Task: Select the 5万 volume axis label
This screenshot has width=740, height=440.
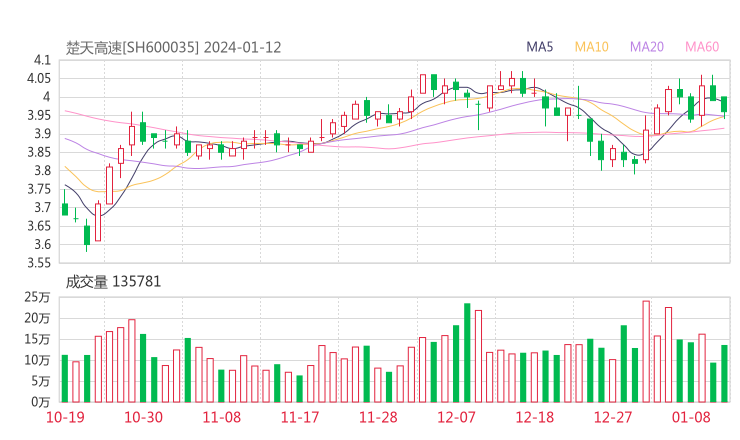Action: [x=41, y=381]
